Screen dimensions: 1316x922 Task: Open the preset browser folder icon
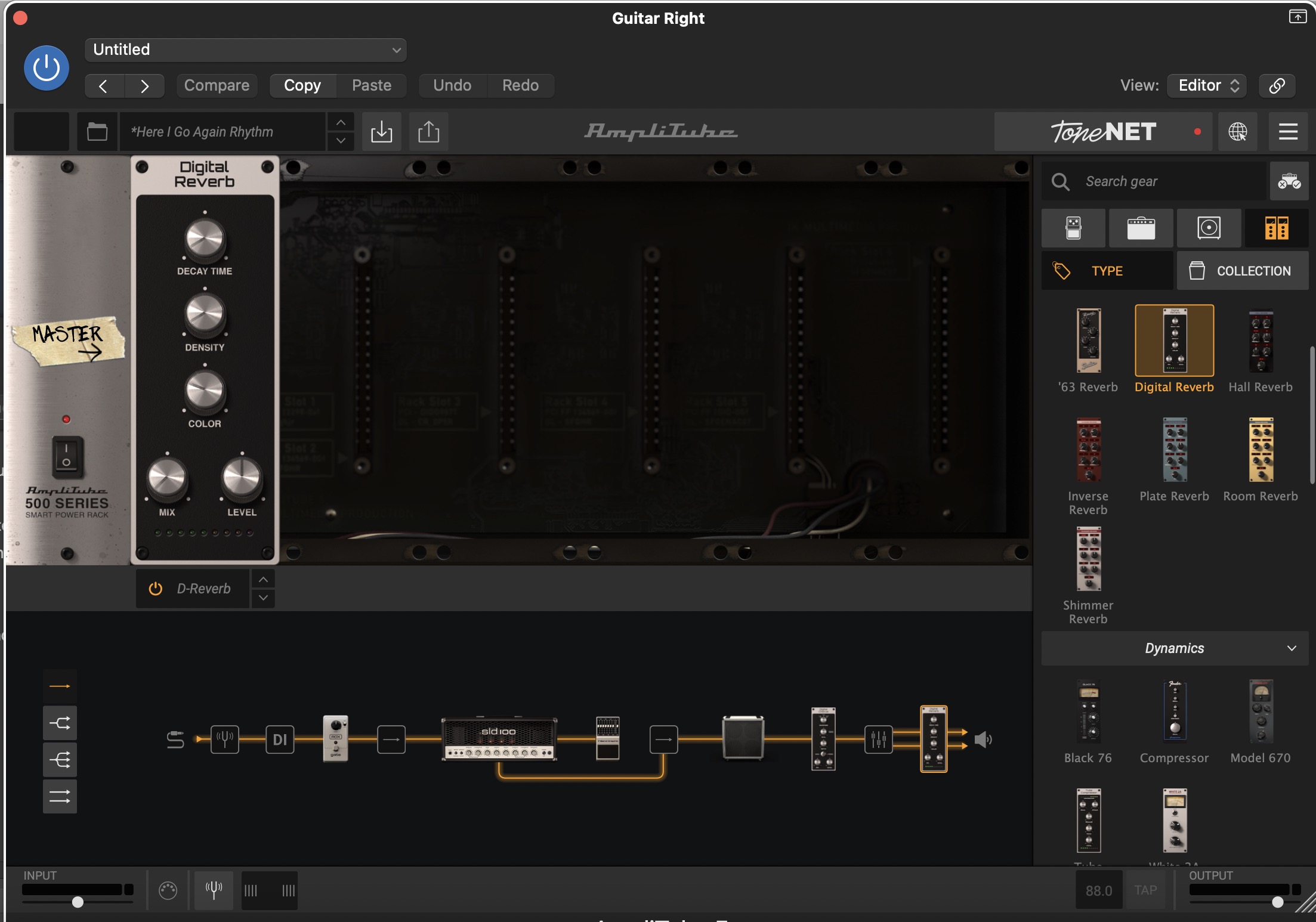[x=97, y=131]
